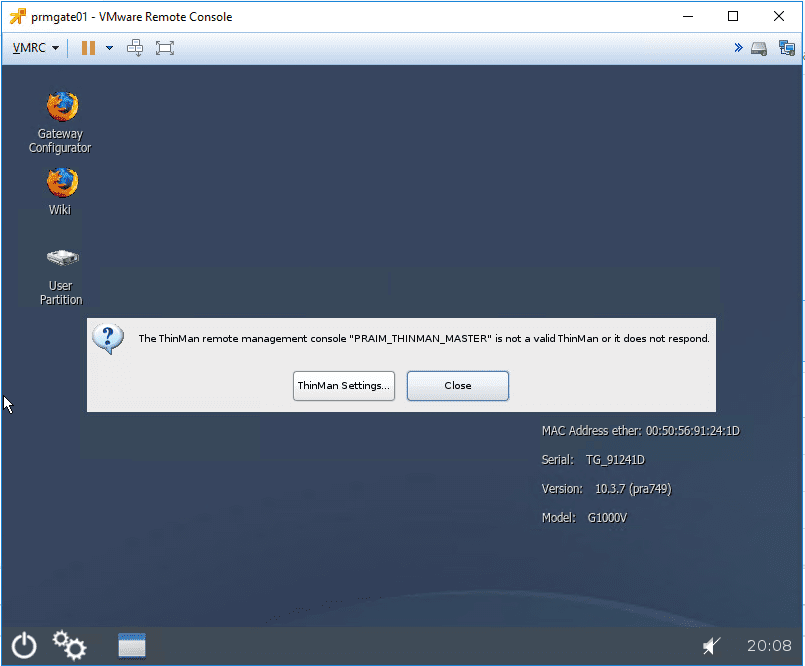The height and width of the screenshot is (666, 805).
Task: Select the pause/suspend VM toolbar icon
Action: tap(87, 47)
